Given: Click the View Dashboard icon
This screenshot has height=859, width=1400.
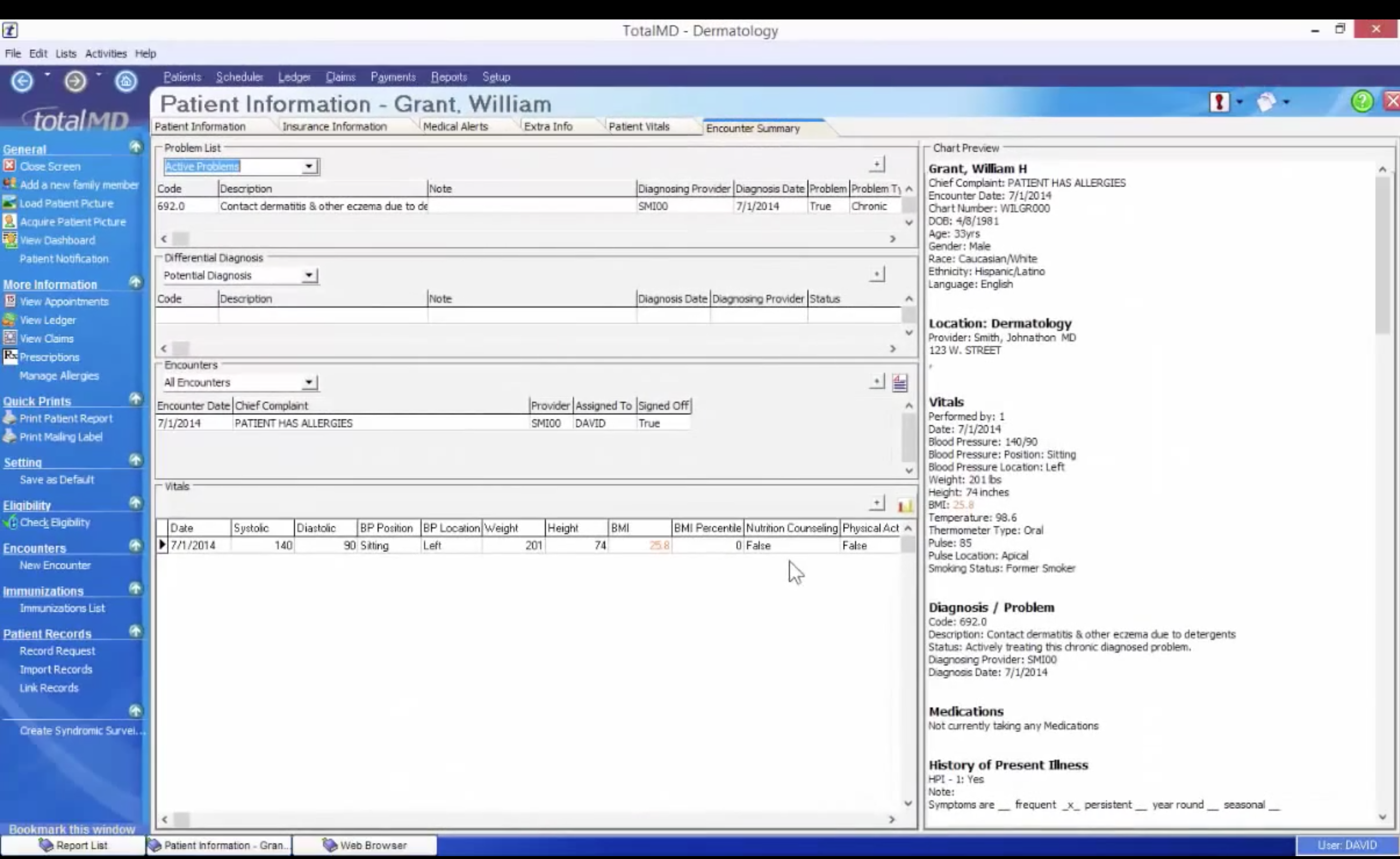Looking at the screenshot, I should [x=10, y=240].
